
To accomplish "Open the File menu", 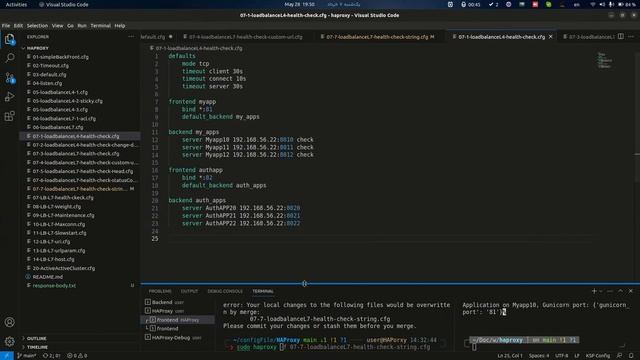I will [6, 25].
